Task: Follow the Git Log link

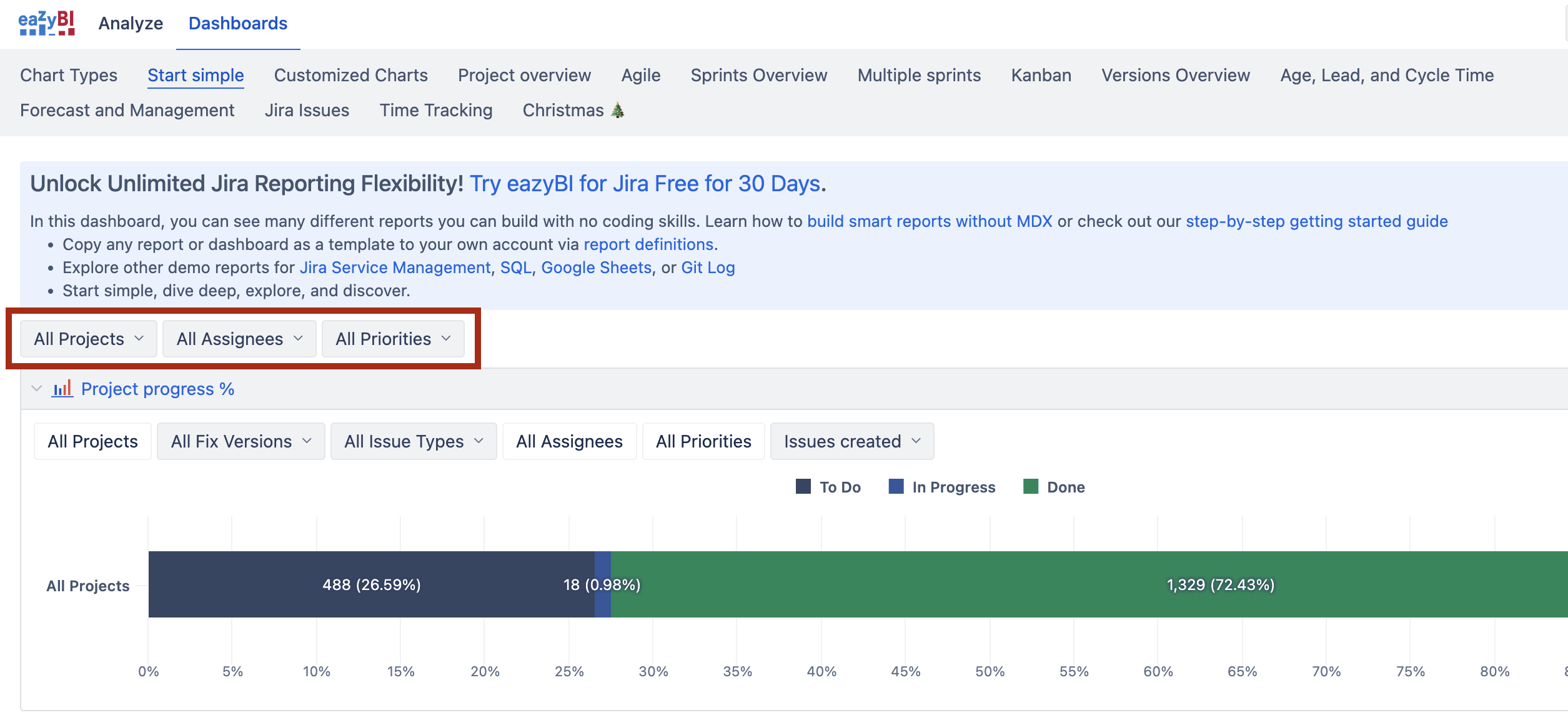Action: coord(708,267)
